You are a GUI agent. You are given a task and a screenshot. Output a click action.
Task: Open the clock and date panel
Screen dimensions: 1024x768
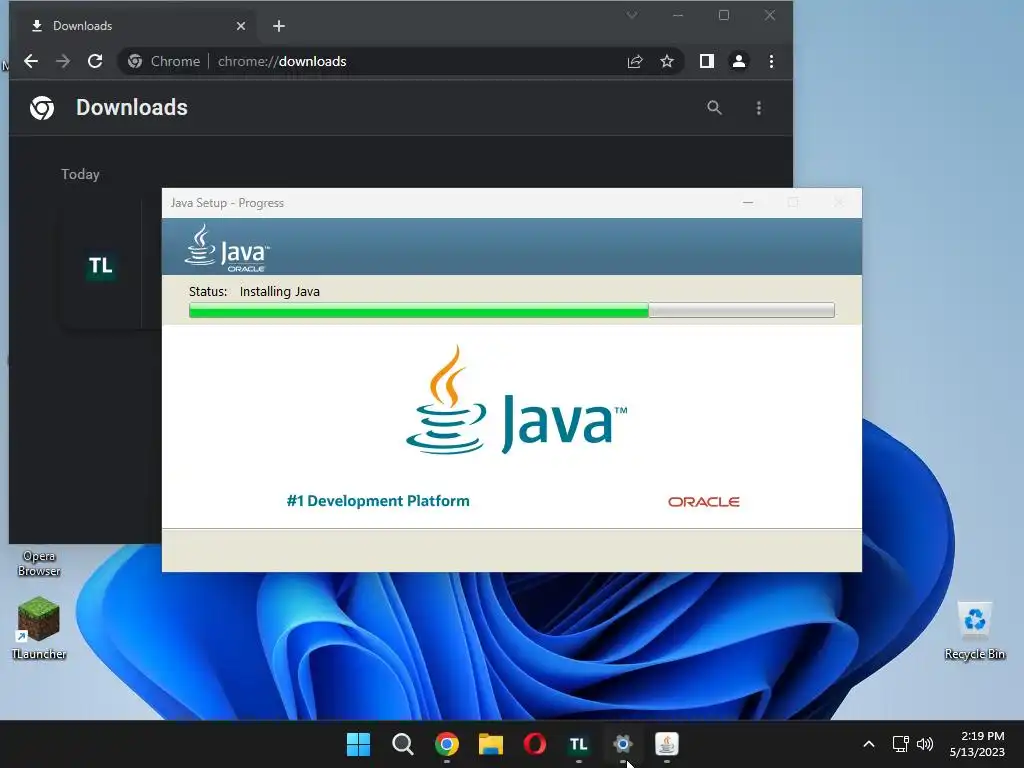(x=978, y=744)
